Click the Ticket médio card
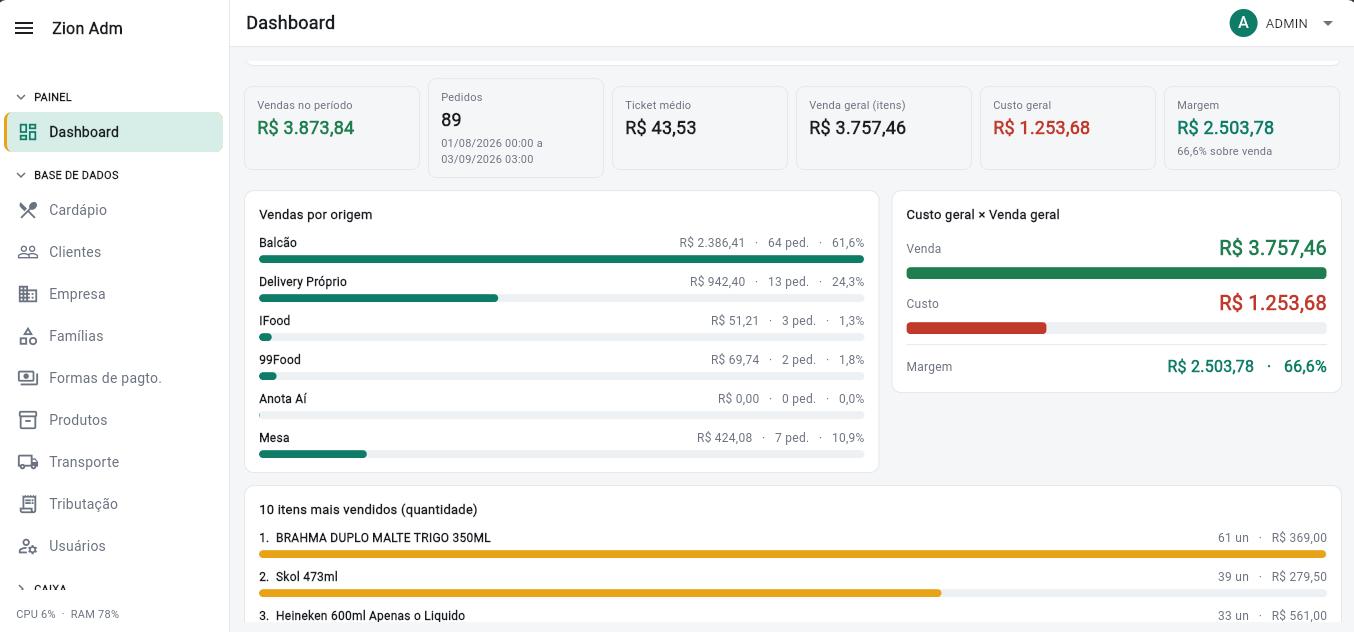1354x632 pixels. pos(700,128)
